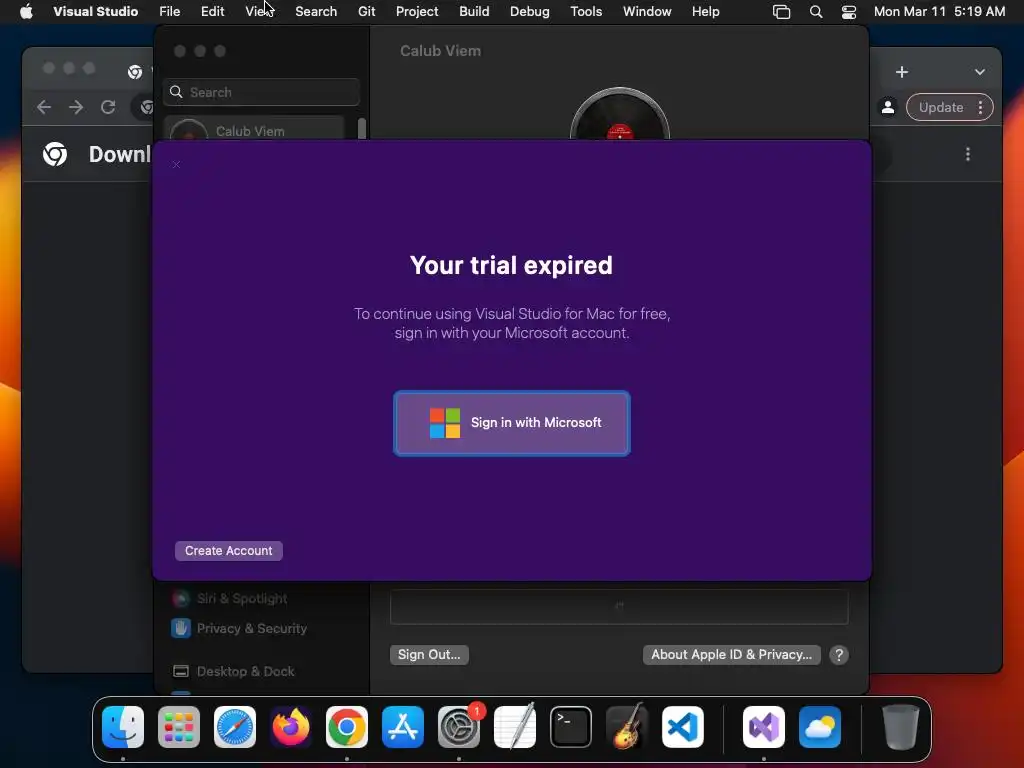Show the date and time panel

(939, 11)
